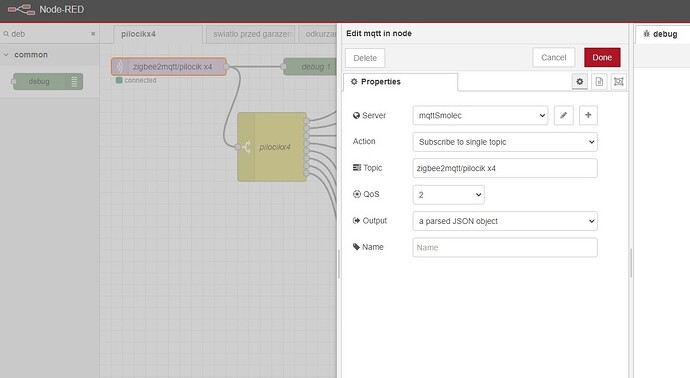Viewport: 690px width, 378px height.
Task: Click the Topic label text
Action: pyautogui.click(x=372, y=168)
